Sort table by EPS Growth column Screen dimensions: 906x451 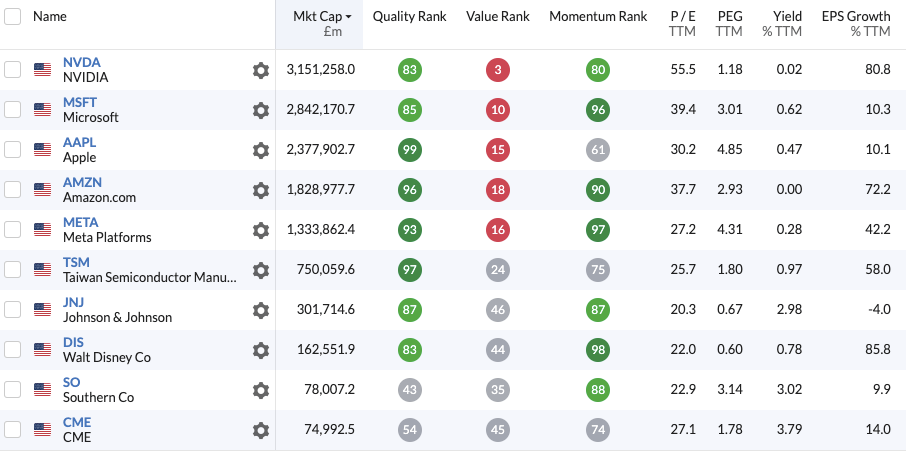click(855, 17)
